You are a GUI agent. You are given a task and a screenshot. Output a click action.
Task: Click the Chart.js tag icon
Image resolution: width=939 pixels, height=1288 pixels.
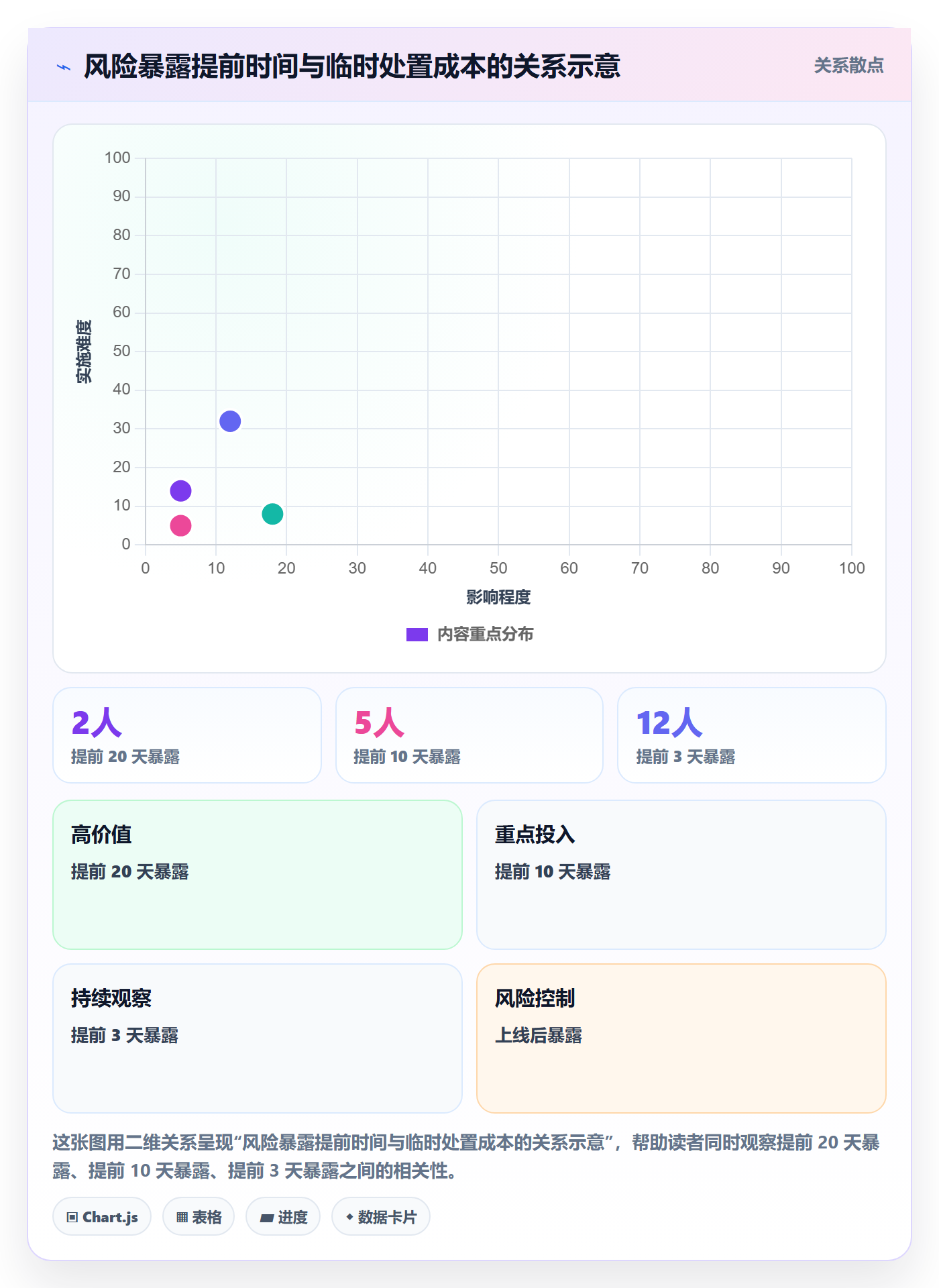pos(72,1217)
